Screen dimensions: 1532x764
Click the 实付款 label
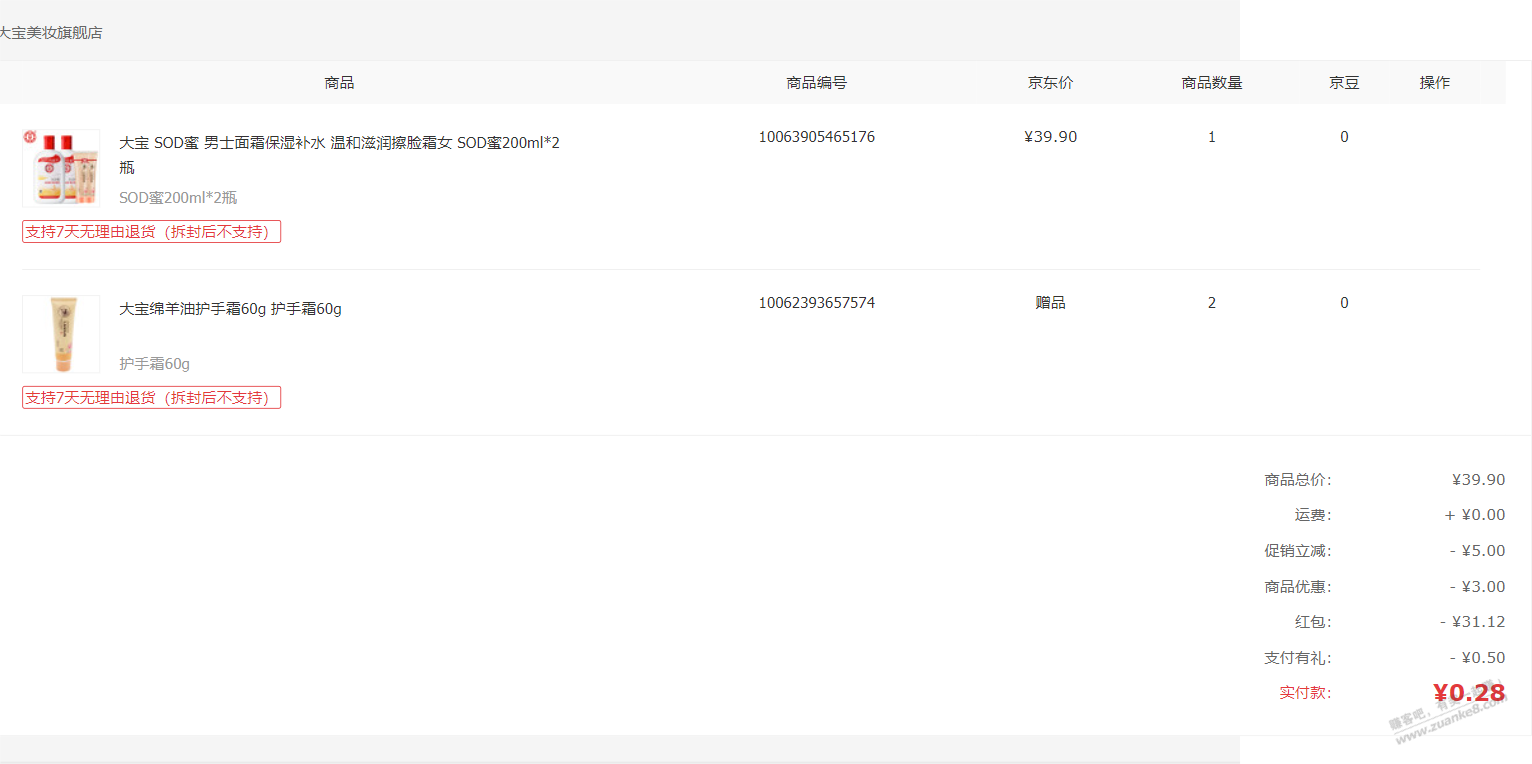1305,693
